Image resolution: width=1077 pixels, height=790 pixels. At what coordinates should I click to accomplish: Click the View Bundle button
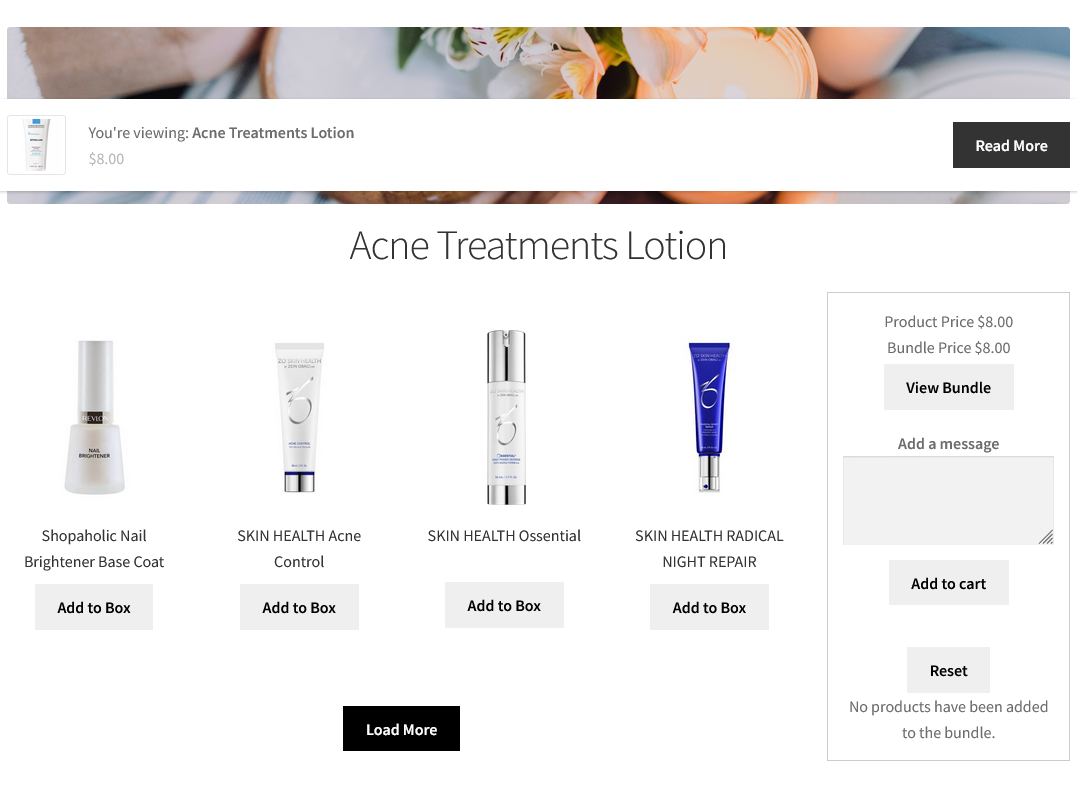[948, 387]
